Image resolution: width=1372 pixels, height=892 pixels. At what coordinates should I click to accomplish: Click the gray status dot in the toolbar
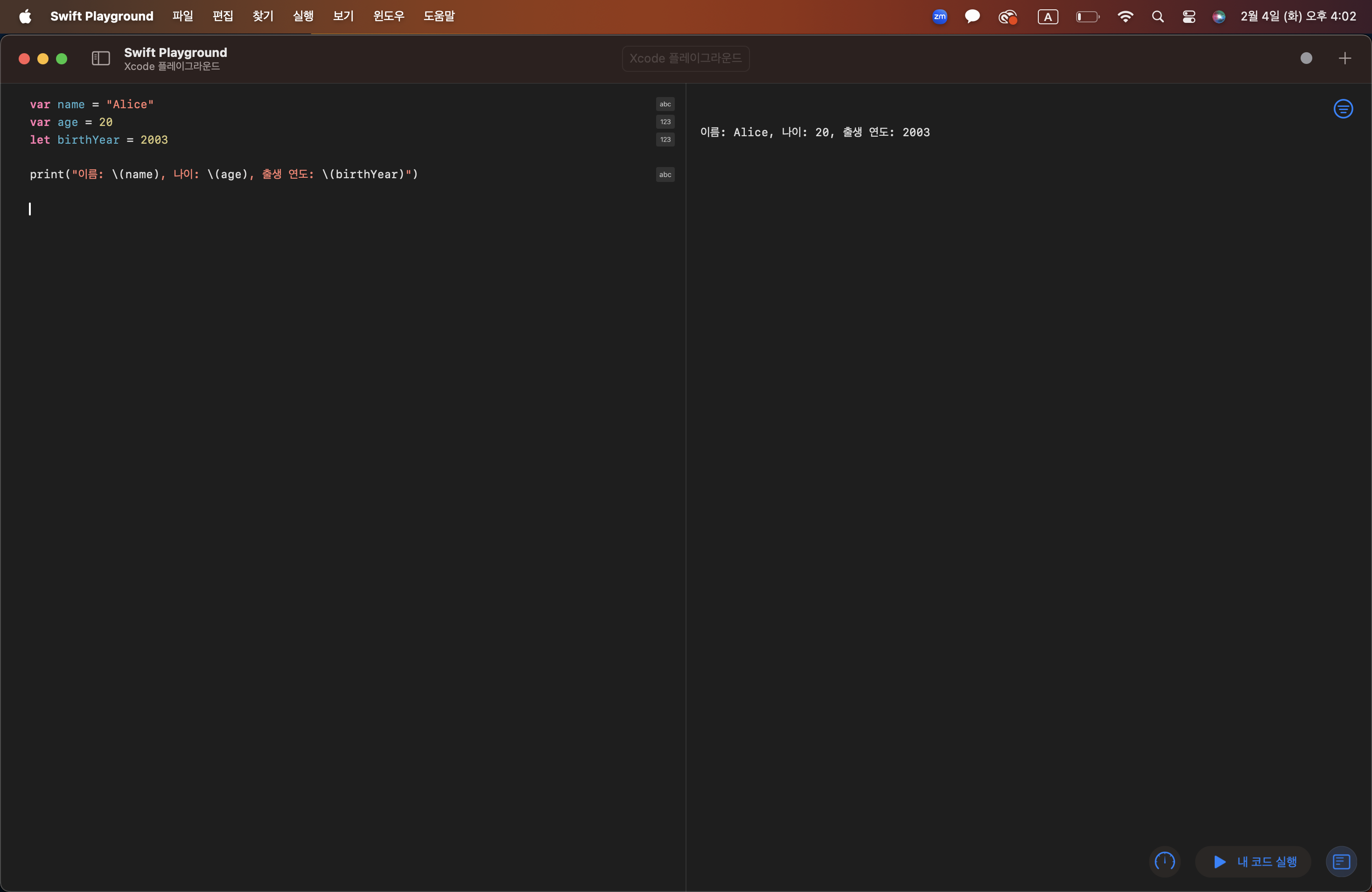tap(1306, 58)
